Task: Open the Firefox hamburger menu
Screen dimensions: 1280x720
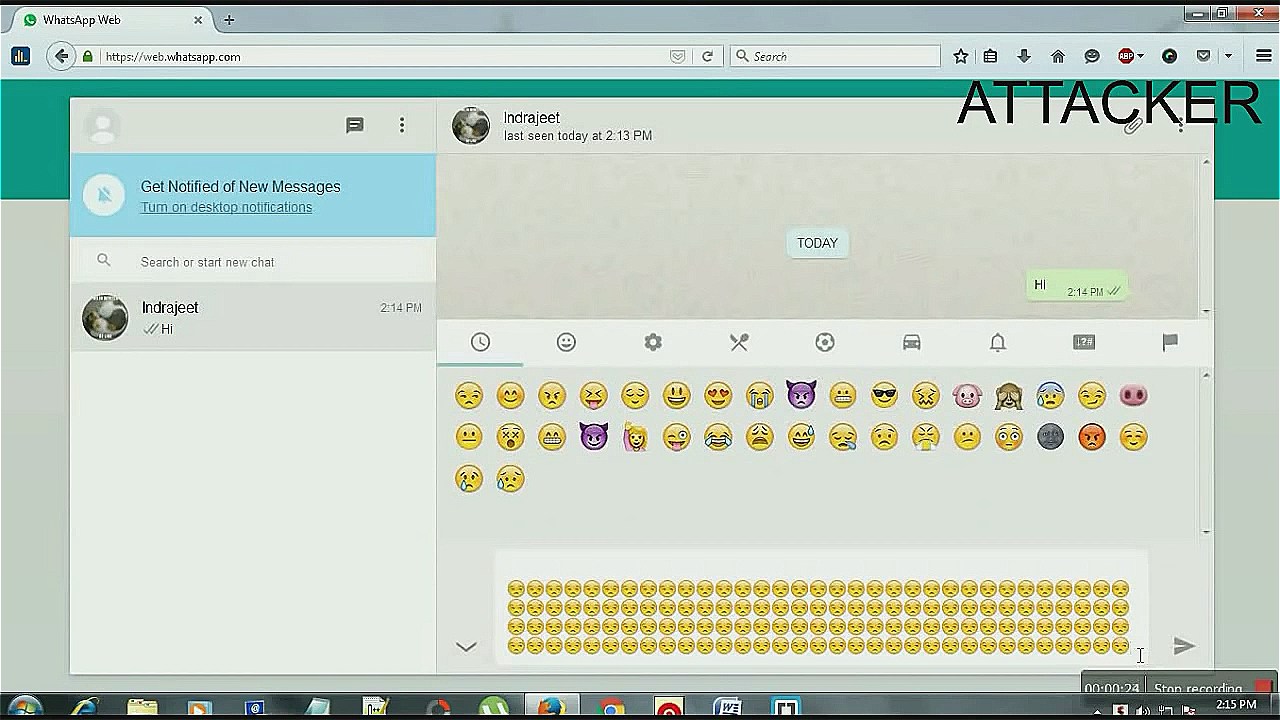Action: pyautogui.click(x=1263, y=57)
